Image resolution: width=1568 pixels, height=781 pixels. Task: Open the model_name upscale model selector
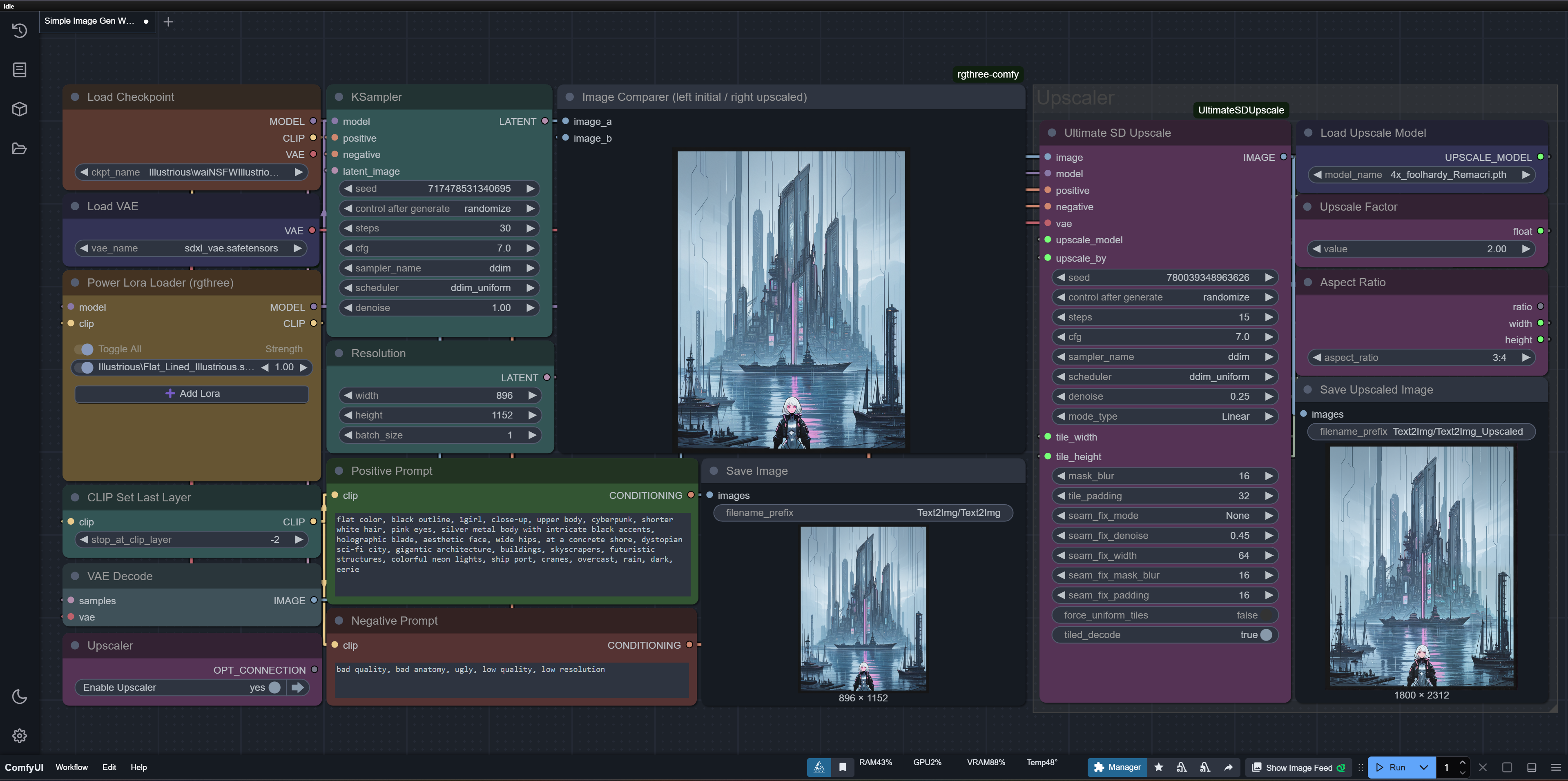click(1421, 175)
